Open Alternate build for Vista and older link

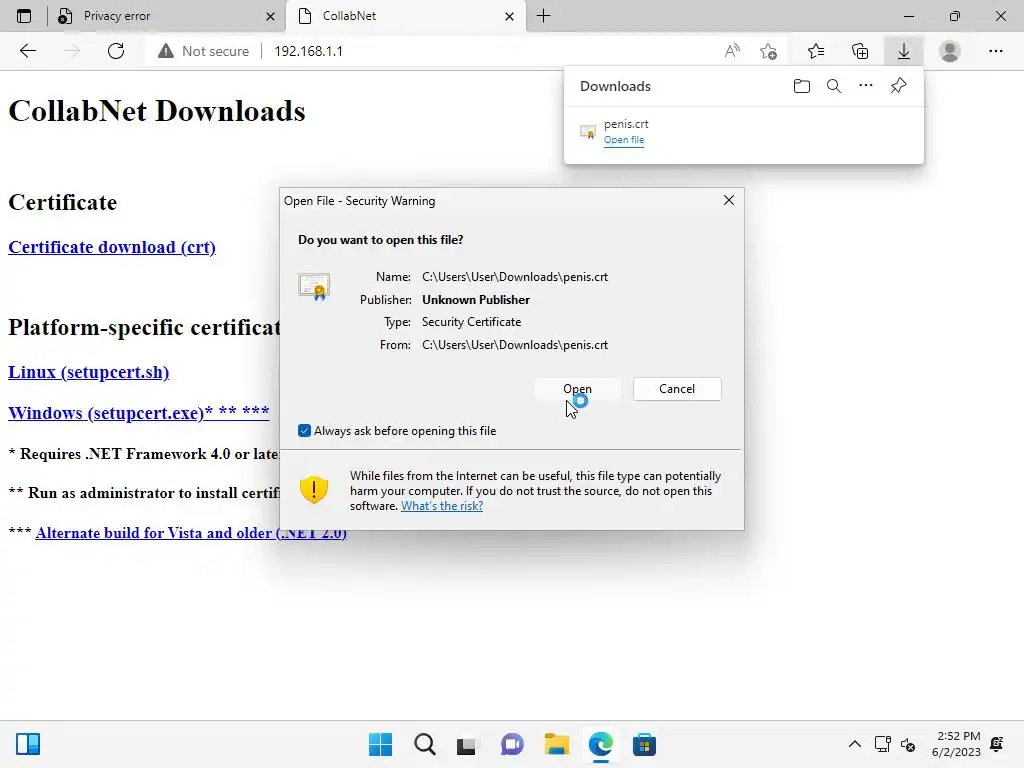click(x=191, y=533)
